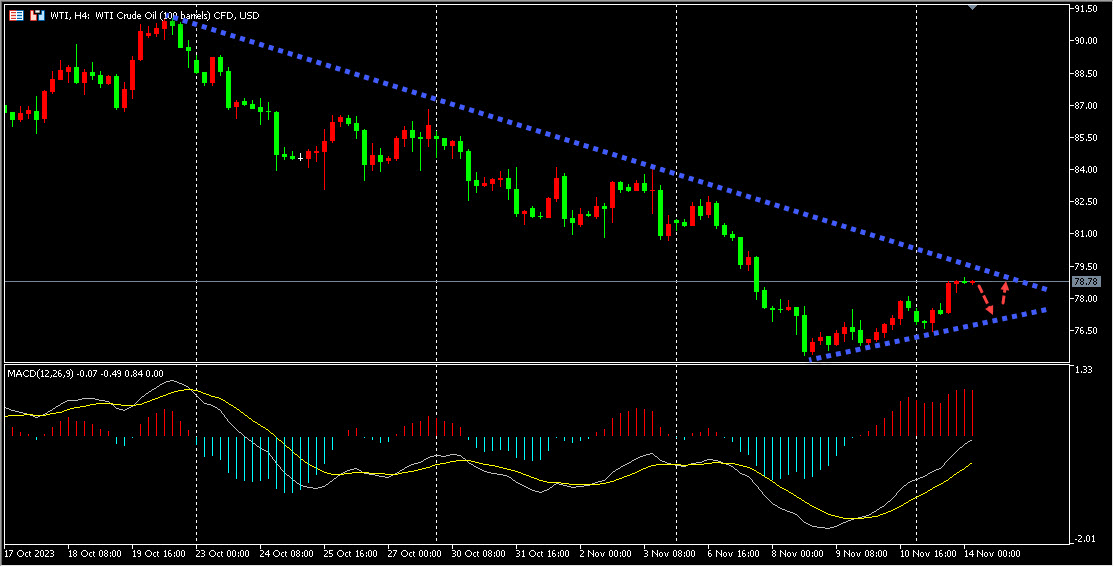Click the 23 Oct 00:00 time axis label

pos(224,554)
